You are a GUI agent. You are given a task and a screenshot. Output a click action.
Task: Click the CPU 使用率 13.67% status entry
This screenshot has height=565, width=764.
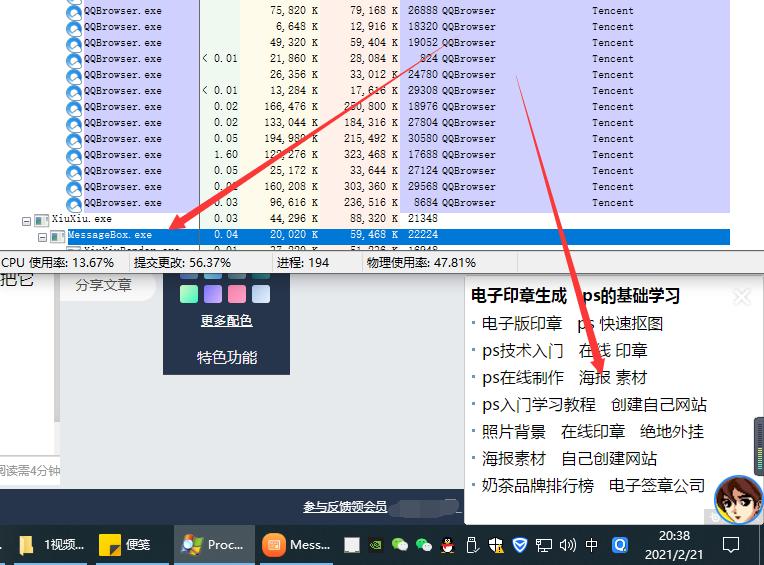point(57,263)
